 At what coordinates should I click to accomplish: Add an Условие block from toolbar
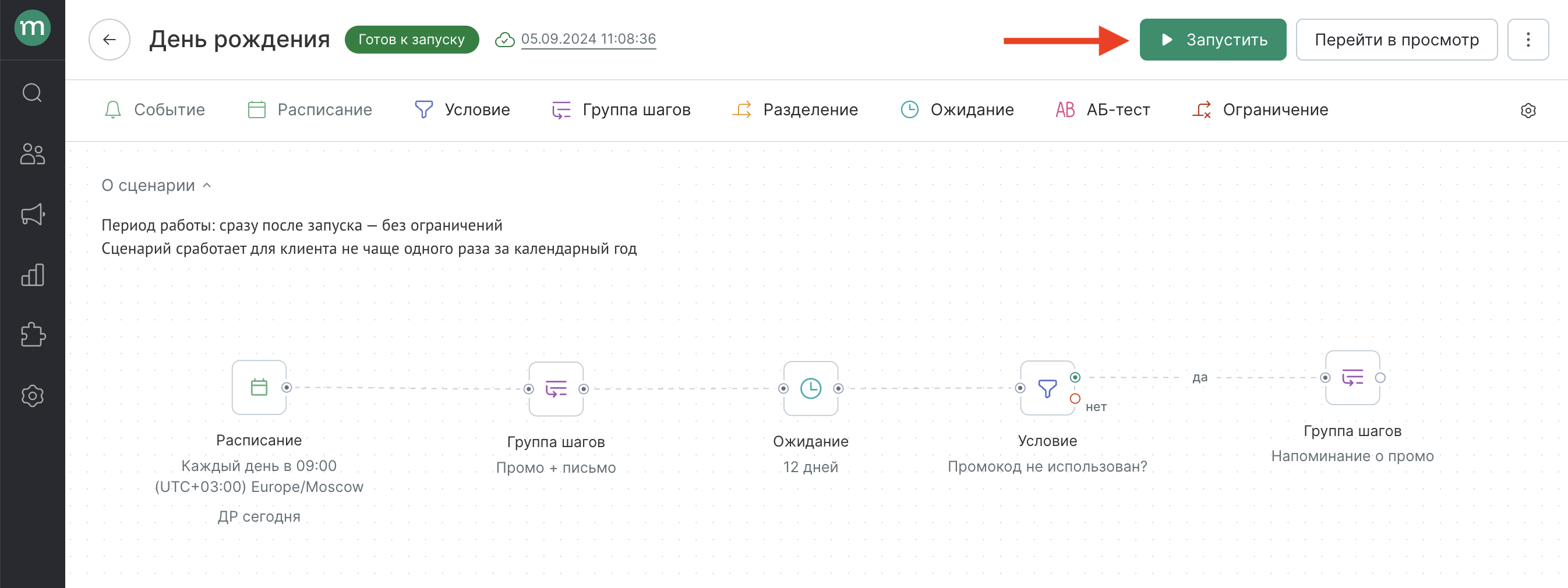tap(462, 109)
